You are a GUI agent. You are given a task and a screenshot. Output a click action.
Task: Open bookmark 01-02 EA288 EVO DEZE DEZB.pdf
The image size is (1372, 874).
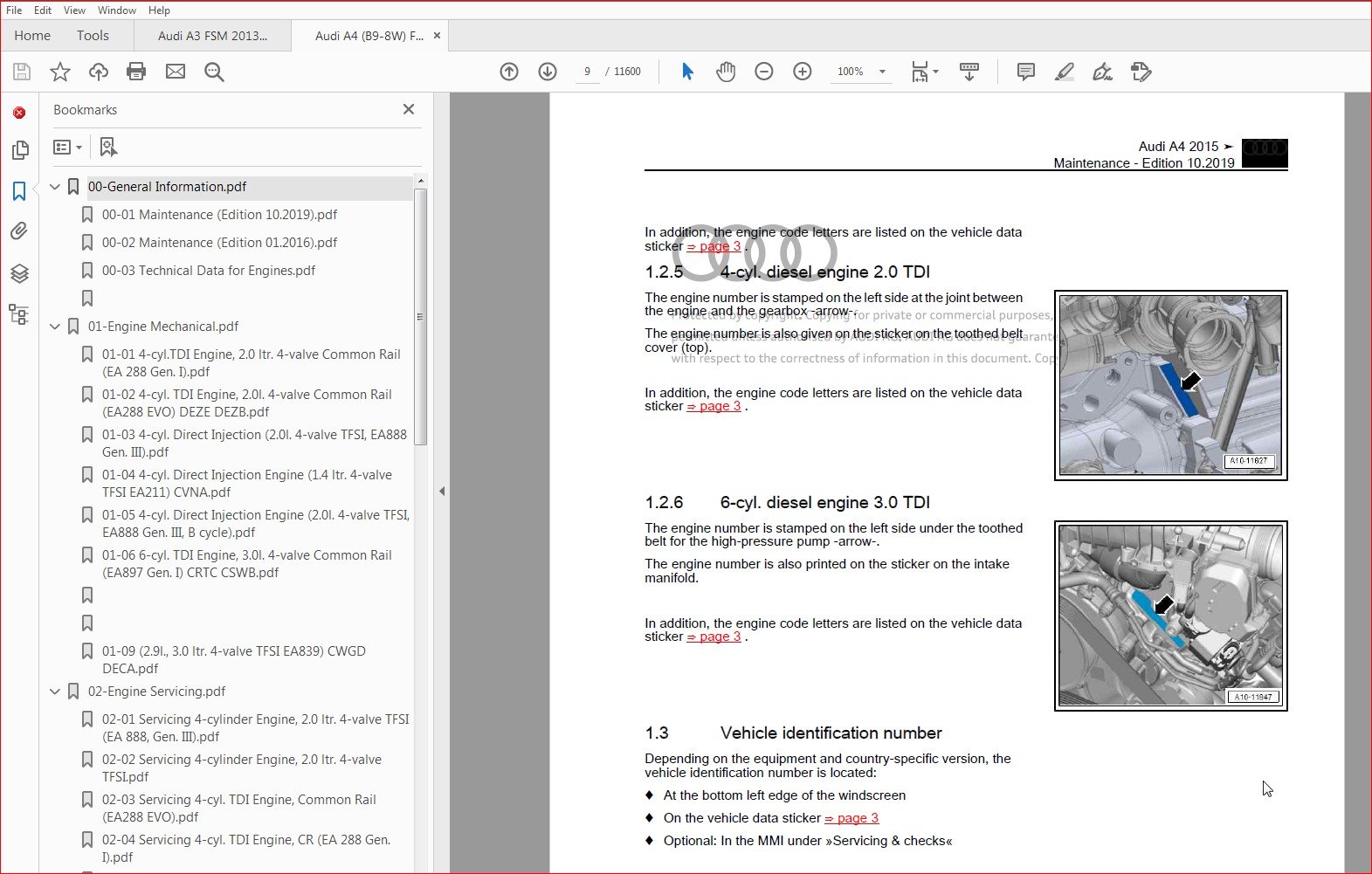(247, 403)
